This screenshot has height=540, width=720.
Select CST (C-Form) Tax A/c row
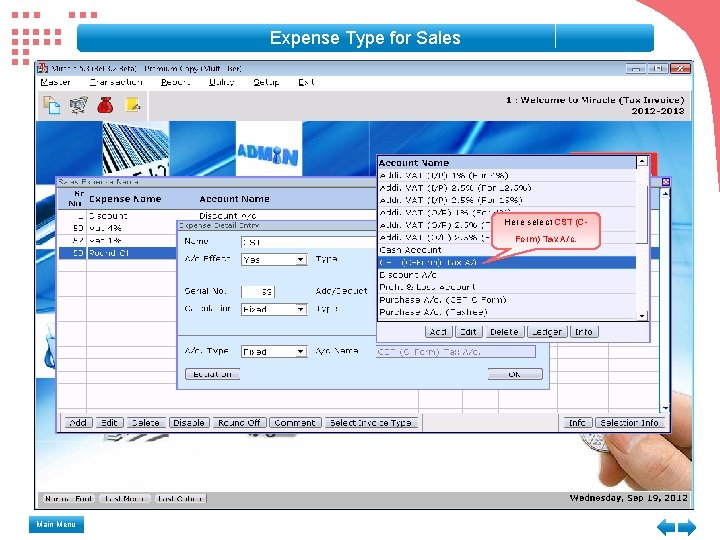coord(506,262)
